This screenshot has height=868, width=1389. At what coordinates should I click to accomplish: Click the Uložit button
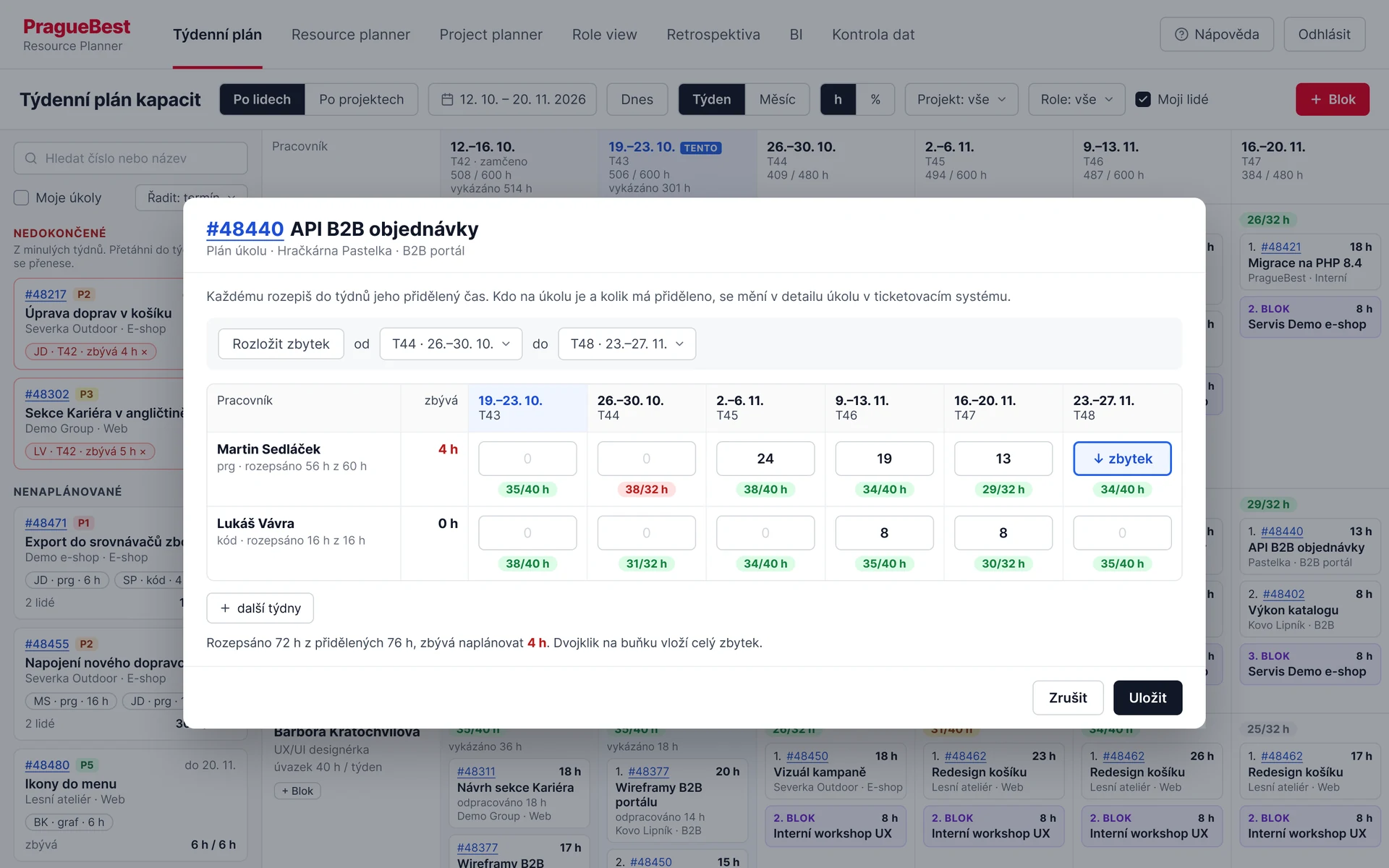pyautogui.click(x=1147, y=698)
